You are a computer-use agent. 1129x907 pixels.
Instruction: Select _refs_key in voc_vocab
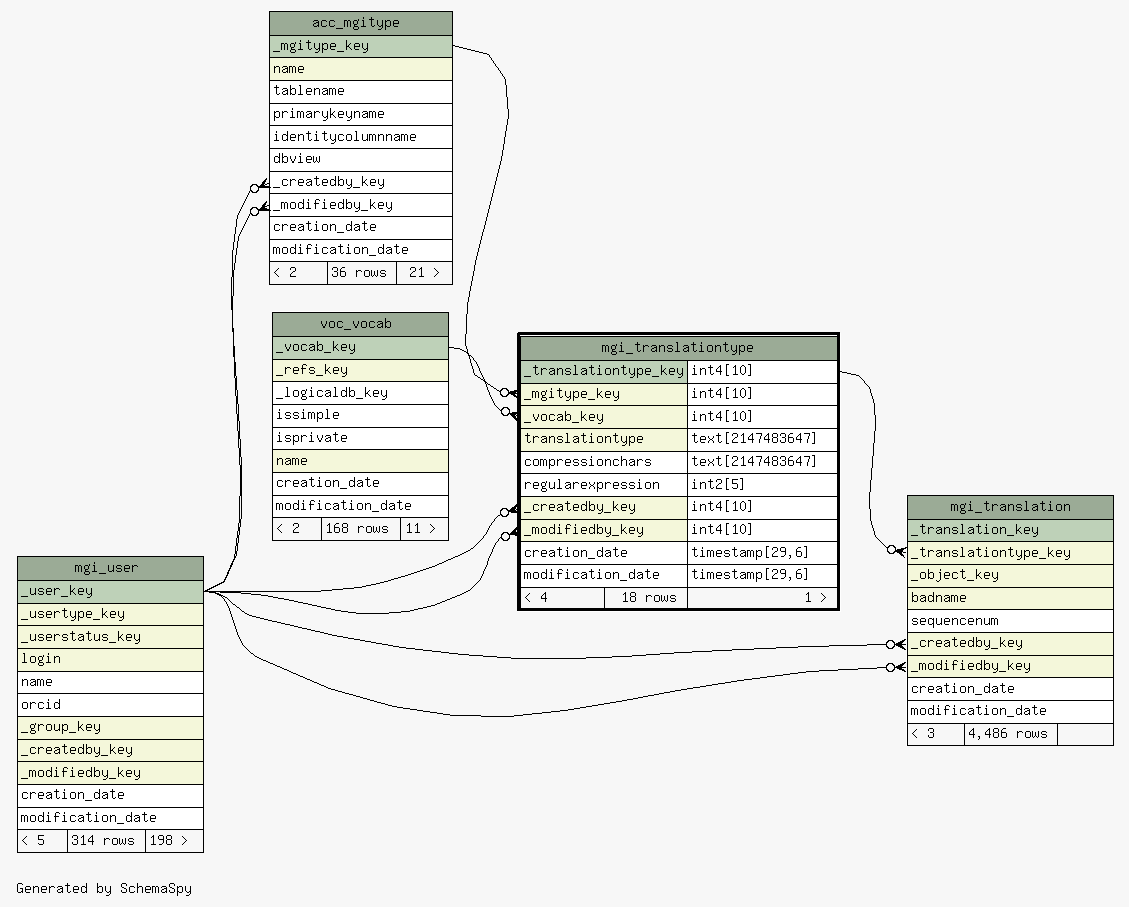(360, 370)
